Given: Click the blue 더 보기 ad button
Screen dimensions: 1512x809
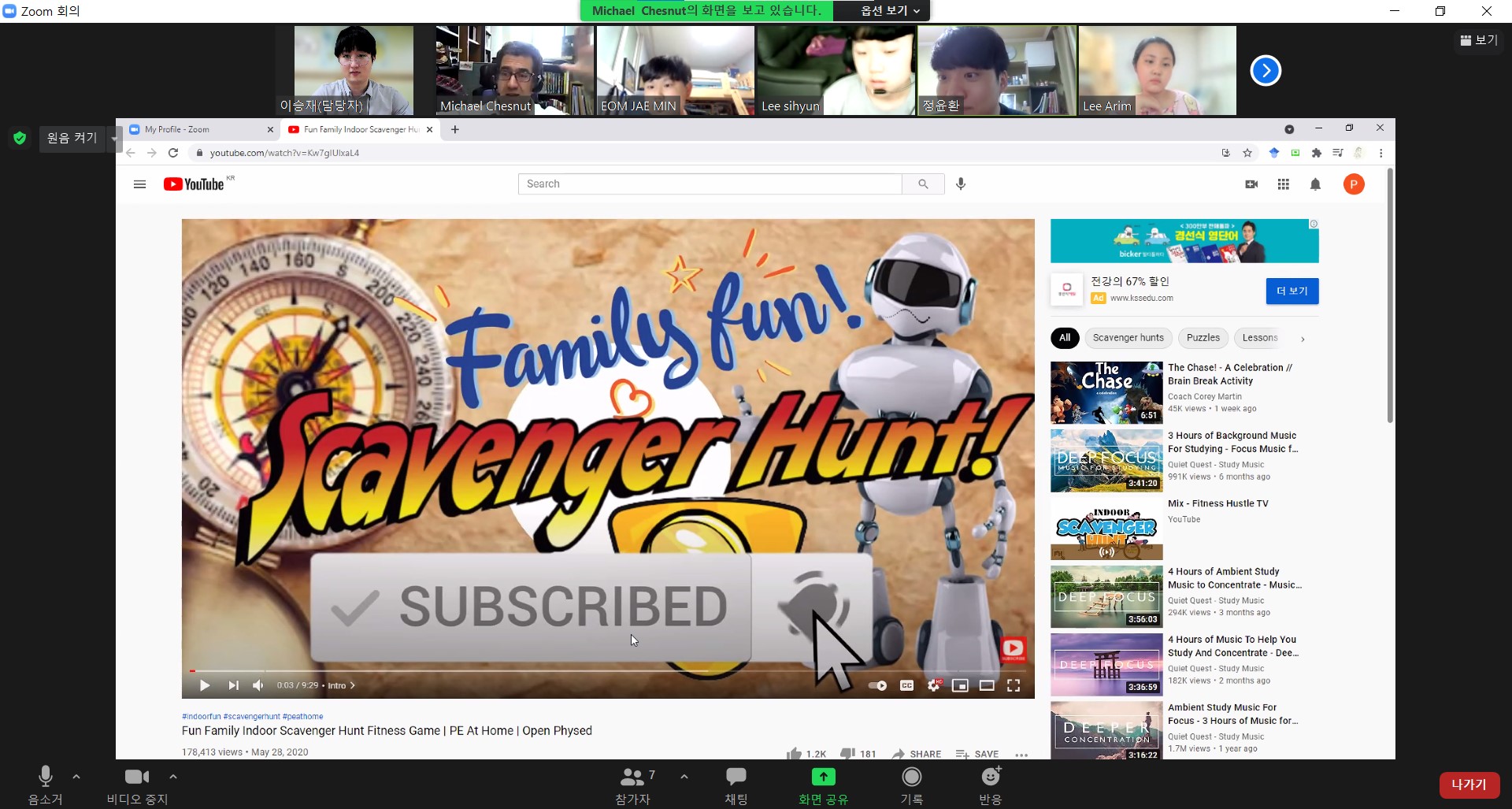Looking at the screenshot, I should tap(1291, 291).
